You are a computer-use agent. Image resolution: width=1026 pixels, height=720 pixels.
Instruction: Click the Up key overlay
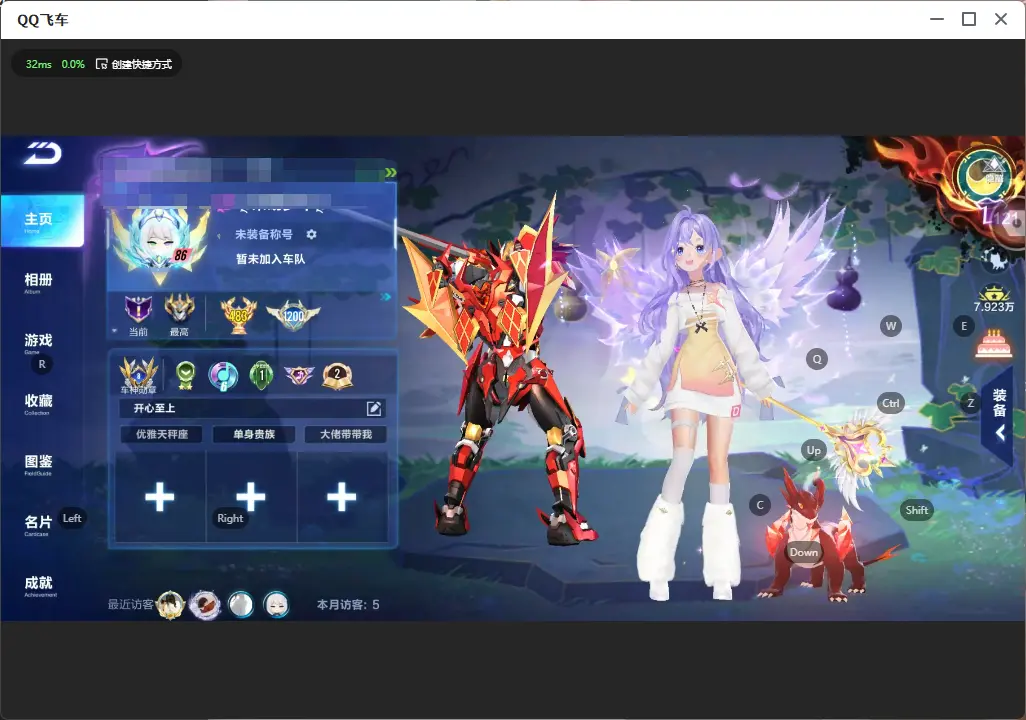813,450
